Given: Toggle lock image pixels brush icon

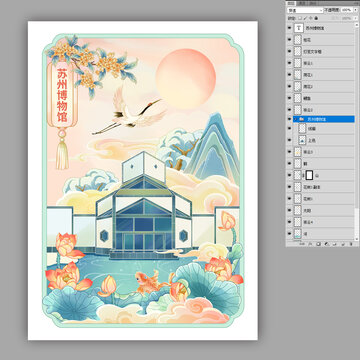Looking at the screenshot, I should (305, 18).
